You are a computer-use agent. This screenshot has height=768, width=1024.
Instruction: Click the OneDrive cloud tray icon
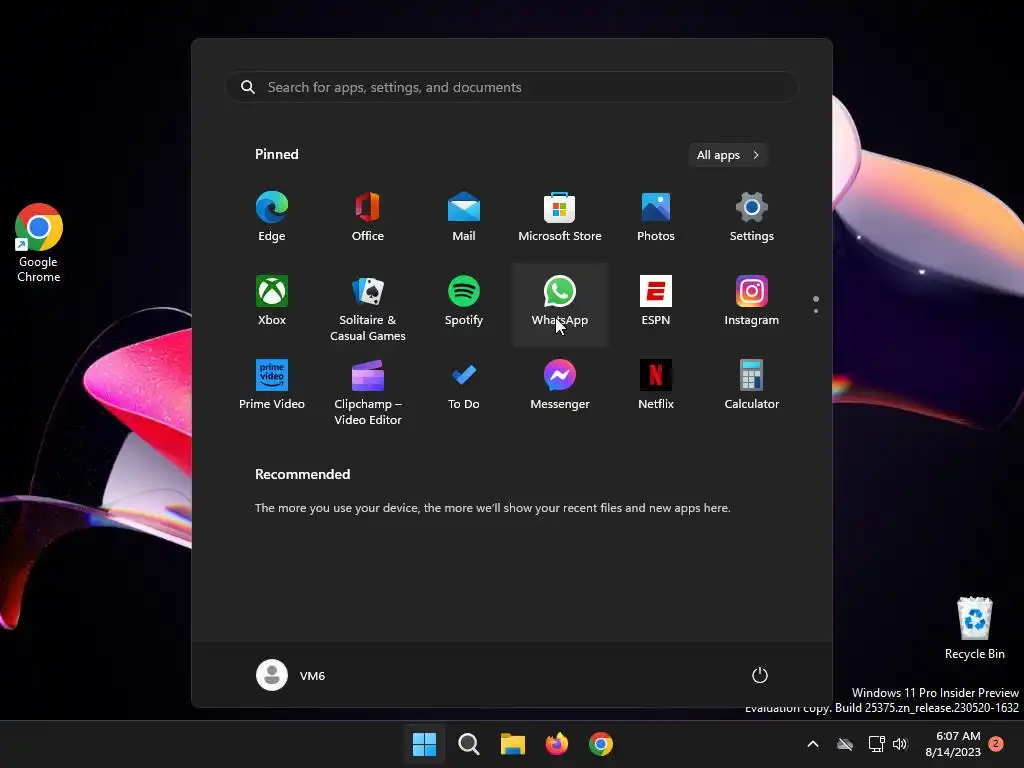(845, 744)
